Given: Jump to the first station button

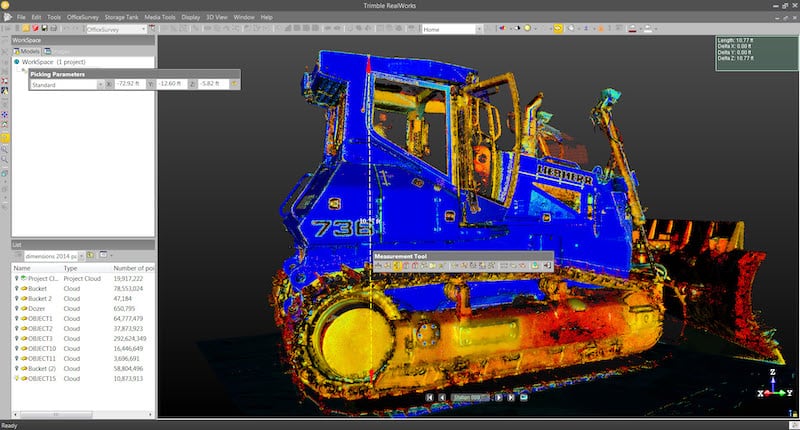Looking at the screenshot, I should [430, 397].
